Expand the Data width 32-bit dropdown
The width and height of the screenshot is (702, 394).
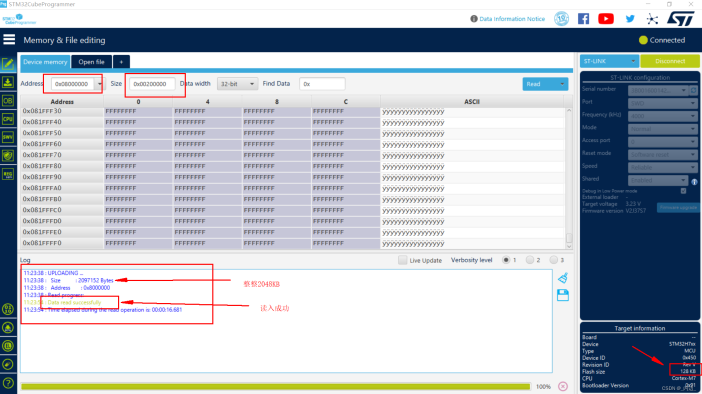[237, 84]
